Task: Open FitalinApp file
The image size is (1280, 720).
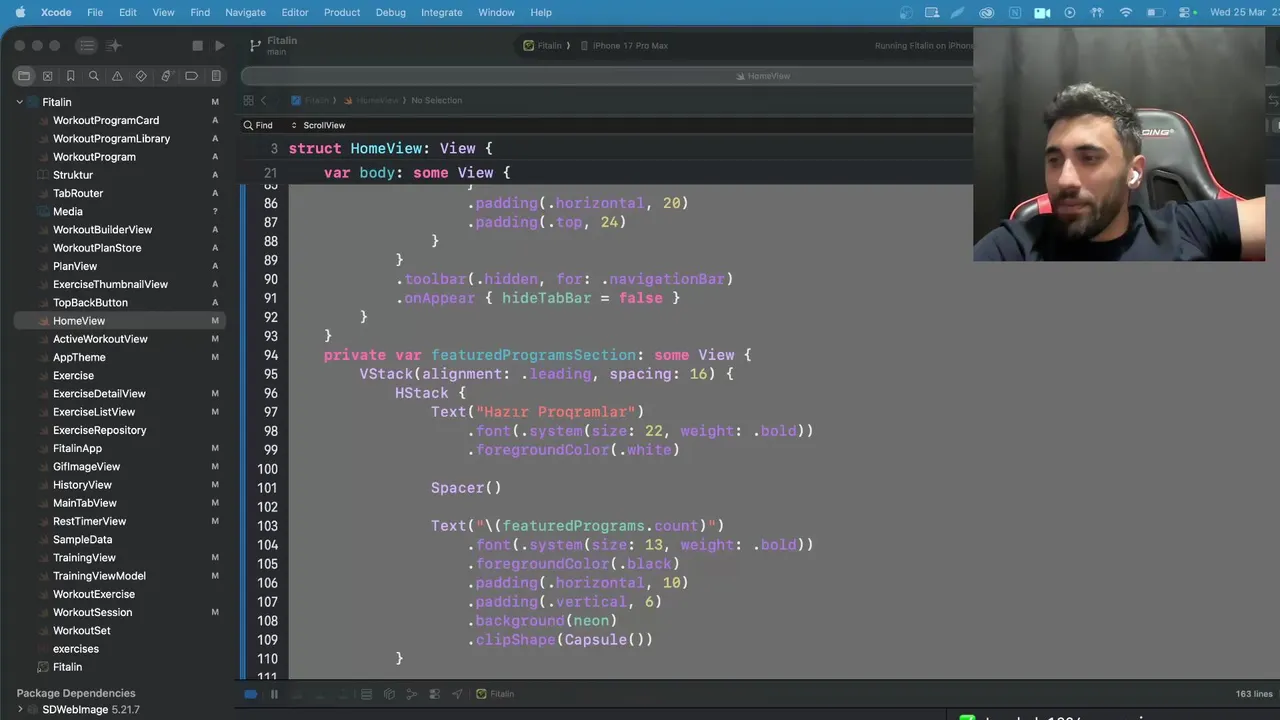Action: [x=77, y=448]
